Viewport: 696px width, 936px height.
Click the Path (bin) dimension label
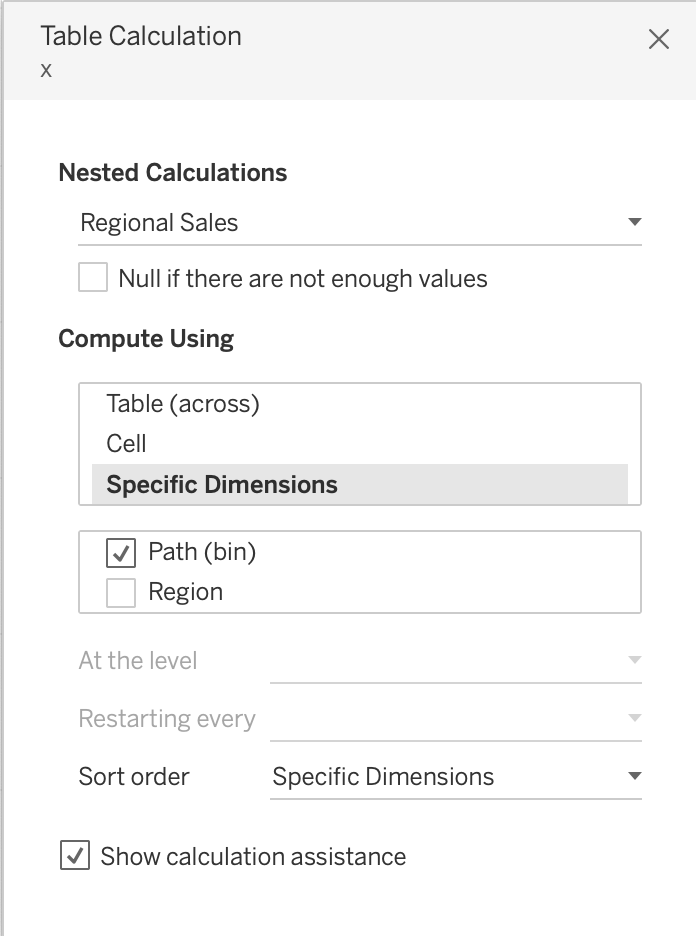click(202, 552)
